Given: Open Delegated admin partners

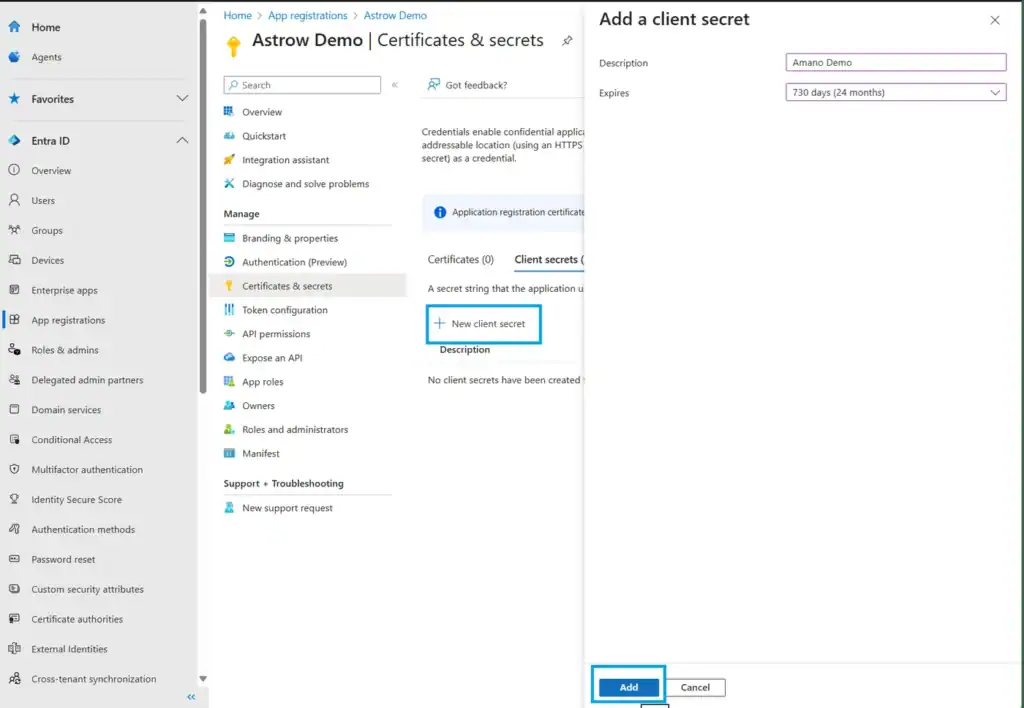Looking at the screenshot, I should coord(87,379).
